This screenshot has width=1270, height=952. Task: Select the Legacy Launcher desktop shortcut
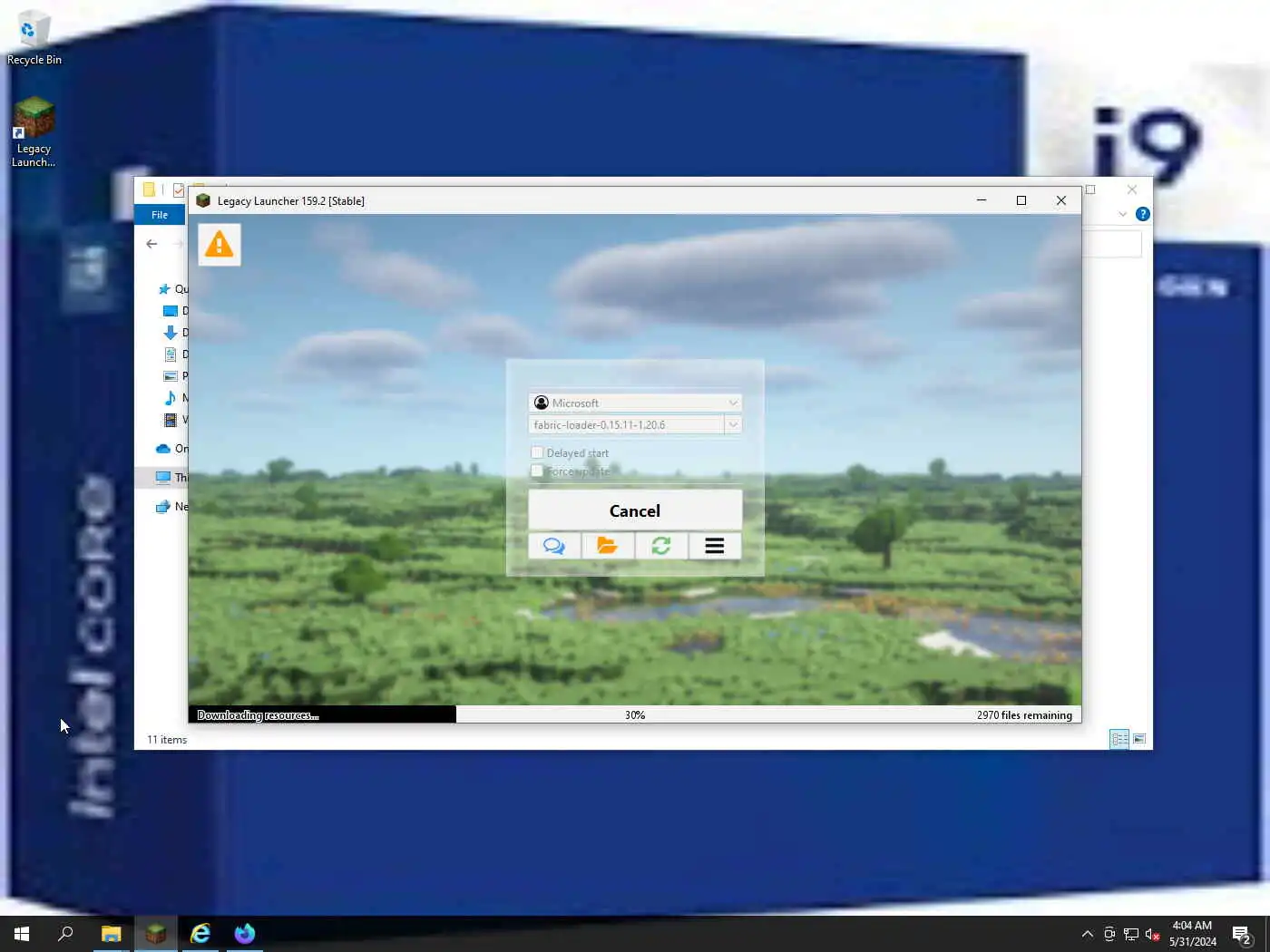point(34,132)
